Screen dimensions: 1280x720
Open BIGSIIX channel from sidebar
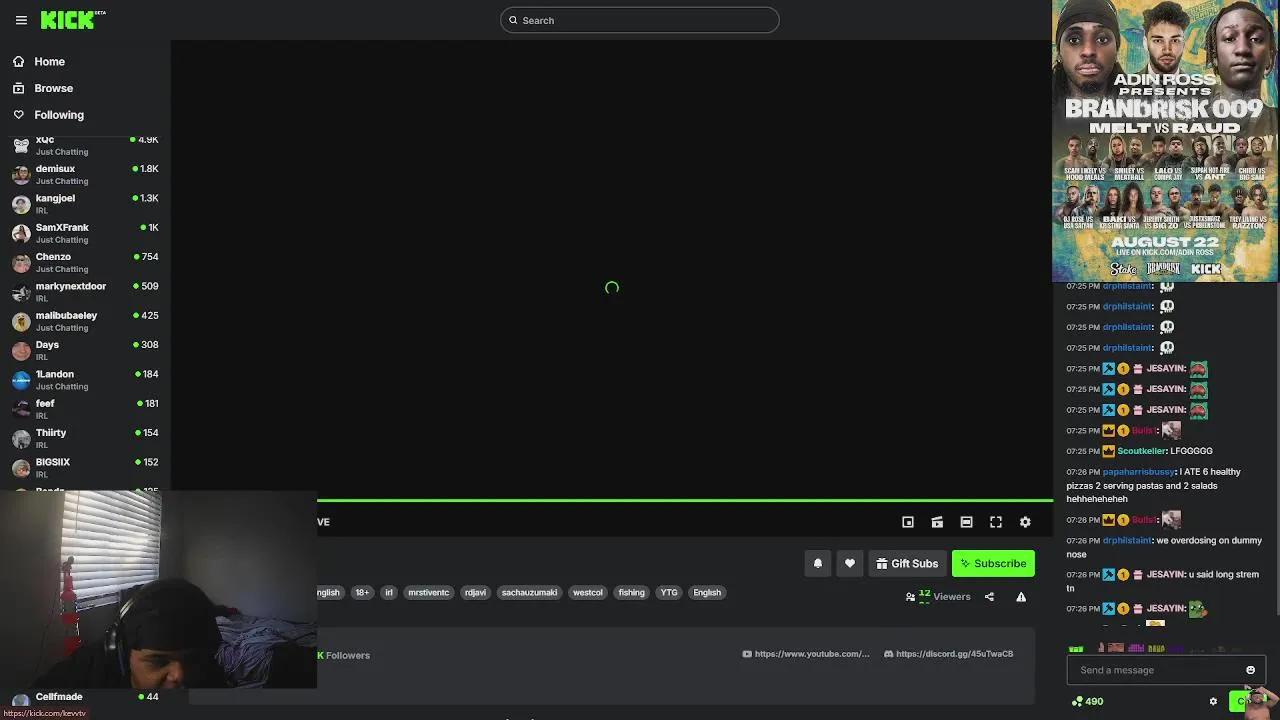(85, 467)
